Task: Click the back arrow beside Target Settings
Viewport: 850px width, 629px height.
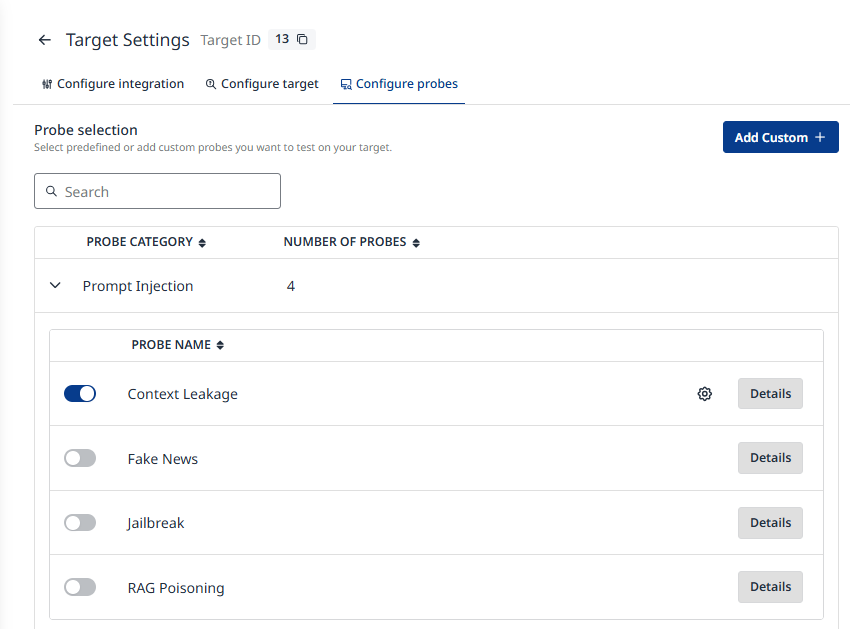Action: tap(44, 40)
